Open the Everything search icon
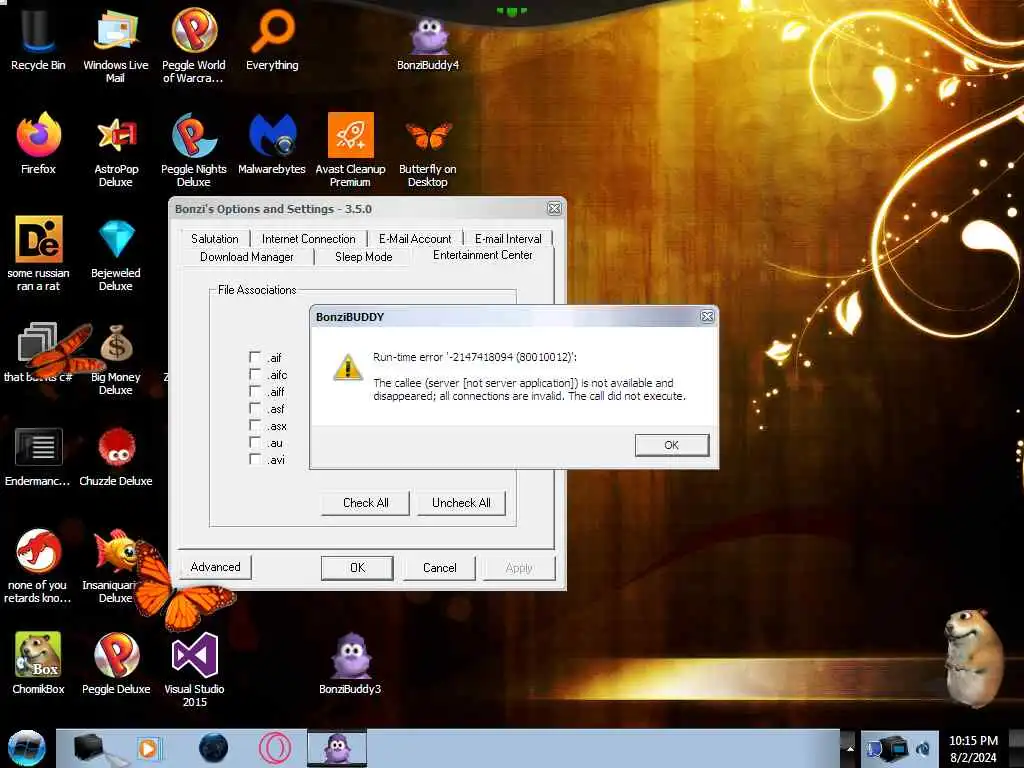This screenshot has height=768, width=1024. (272, 39)
